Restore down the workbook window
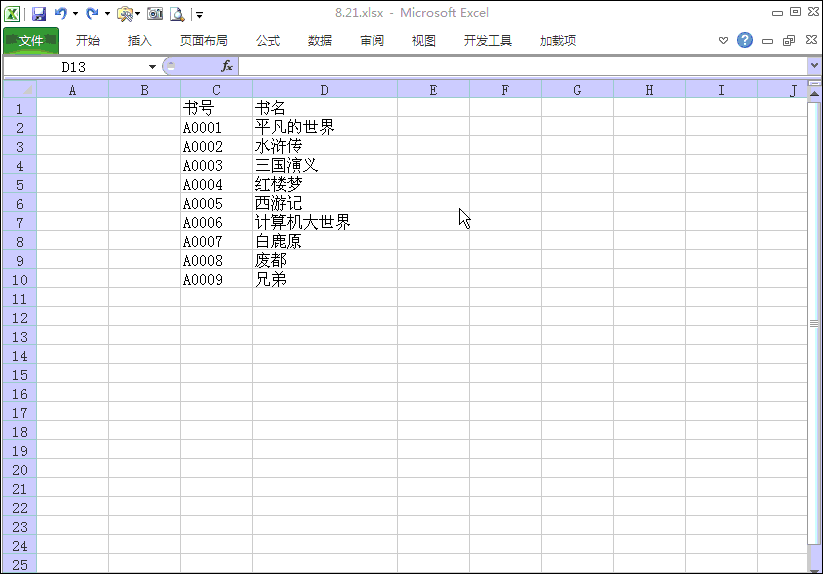This screenshot has height=574, width=823. pos(789,40)
